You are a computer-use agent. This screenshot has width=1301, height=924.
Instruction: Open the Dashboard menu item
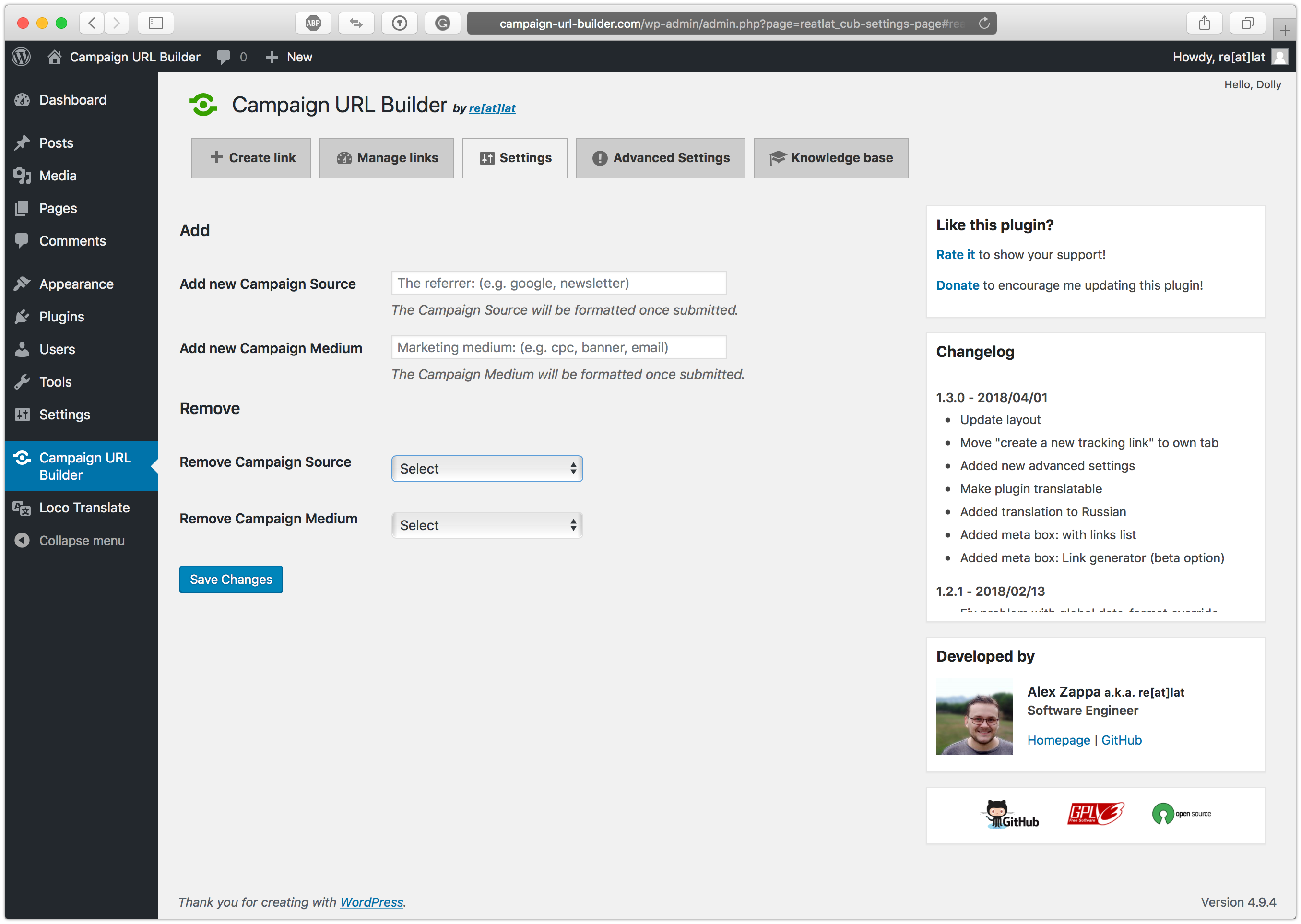pyautogui.click(x=82, y=100)
